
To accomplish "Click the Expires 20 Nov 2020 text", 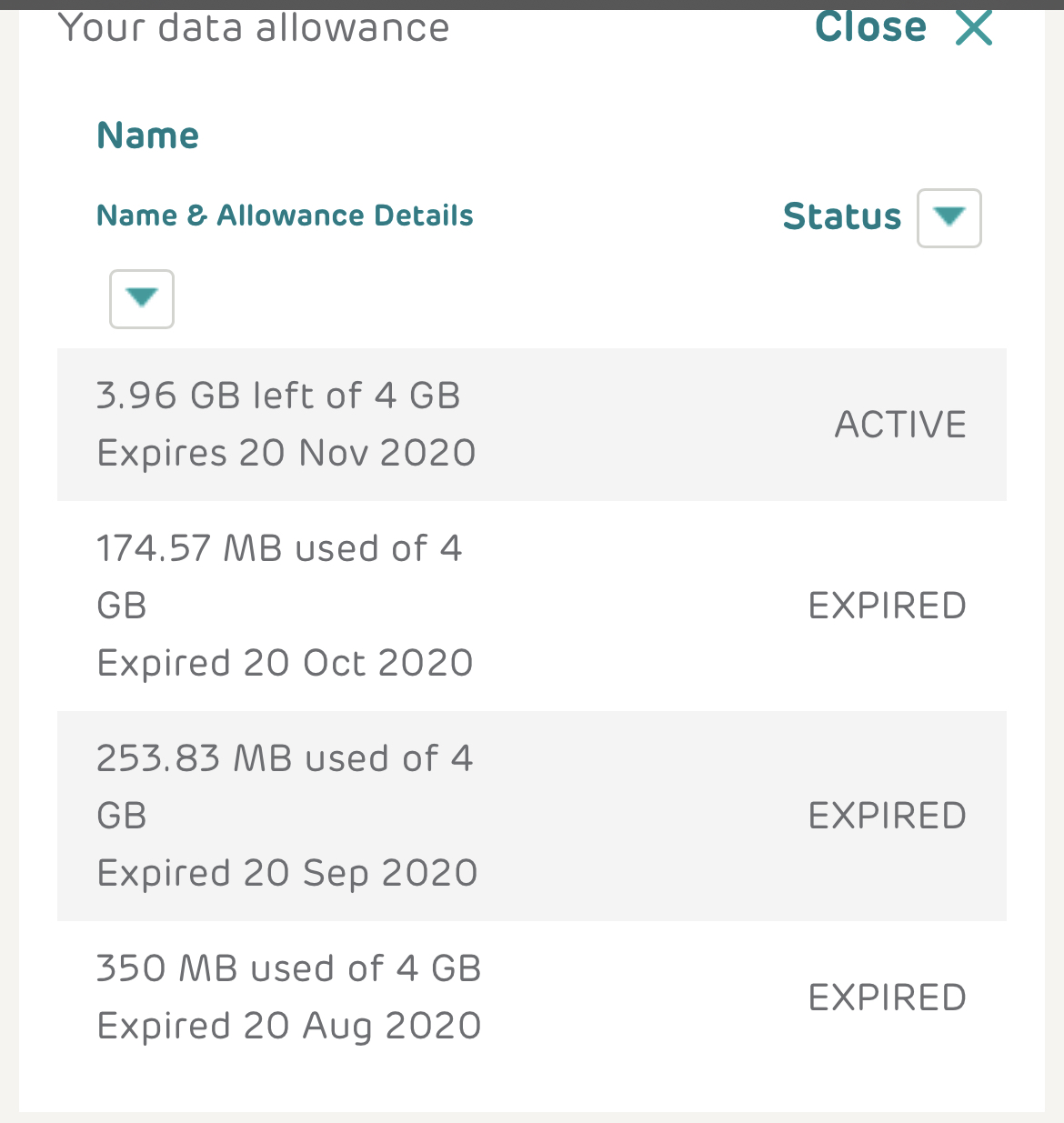I will [286, 453].
